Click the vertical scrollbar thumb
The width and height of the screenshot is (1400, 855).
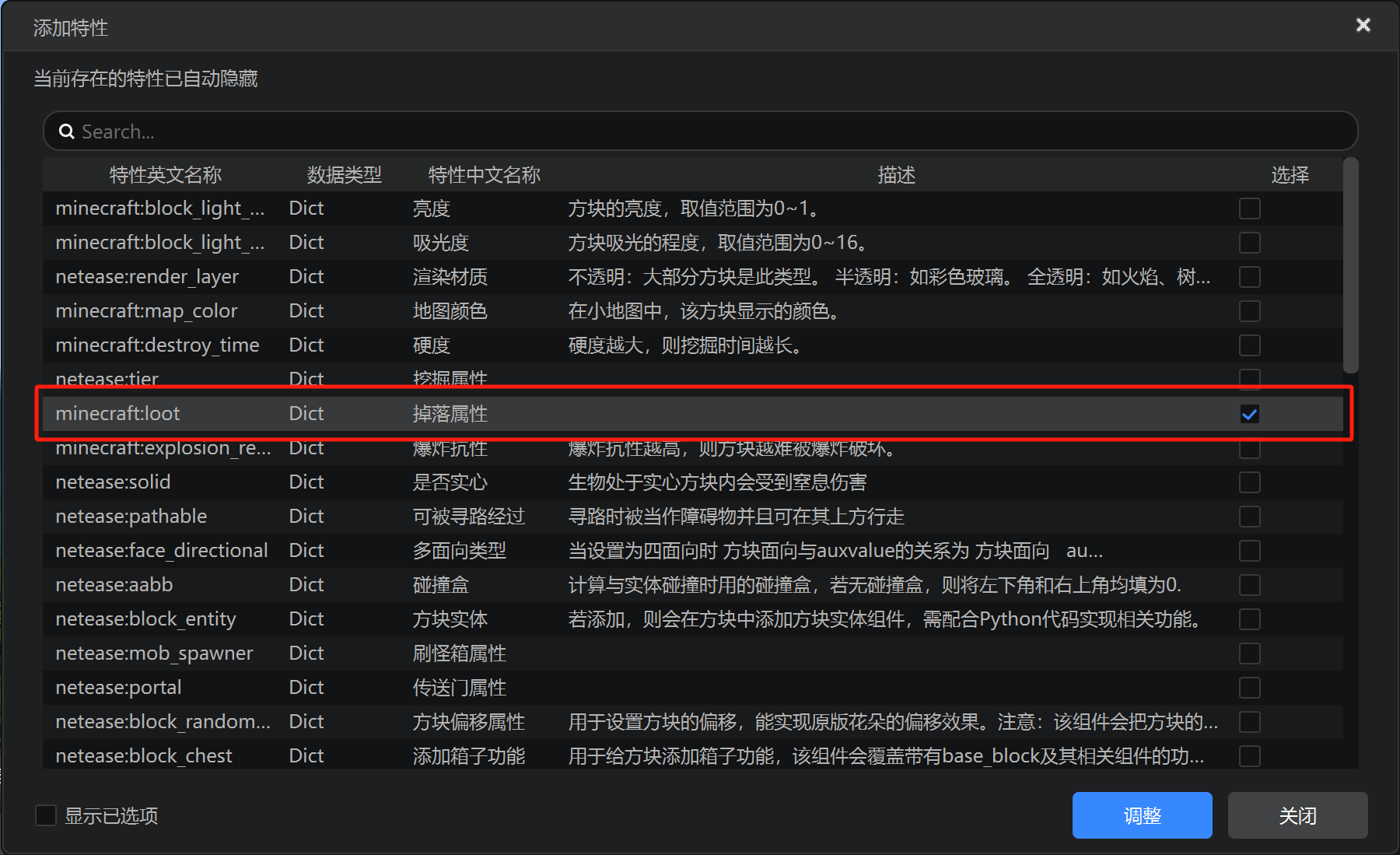[1351, 265]
